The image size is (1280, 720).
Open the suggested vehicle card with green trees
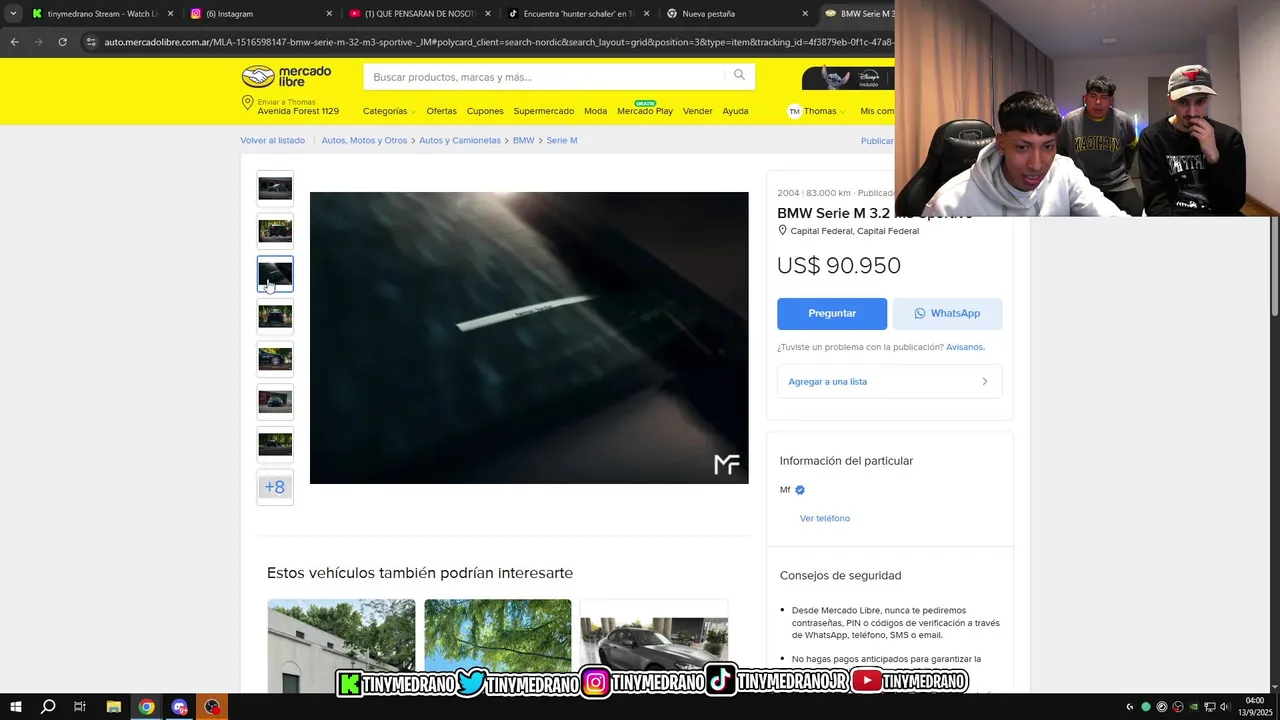498,646
